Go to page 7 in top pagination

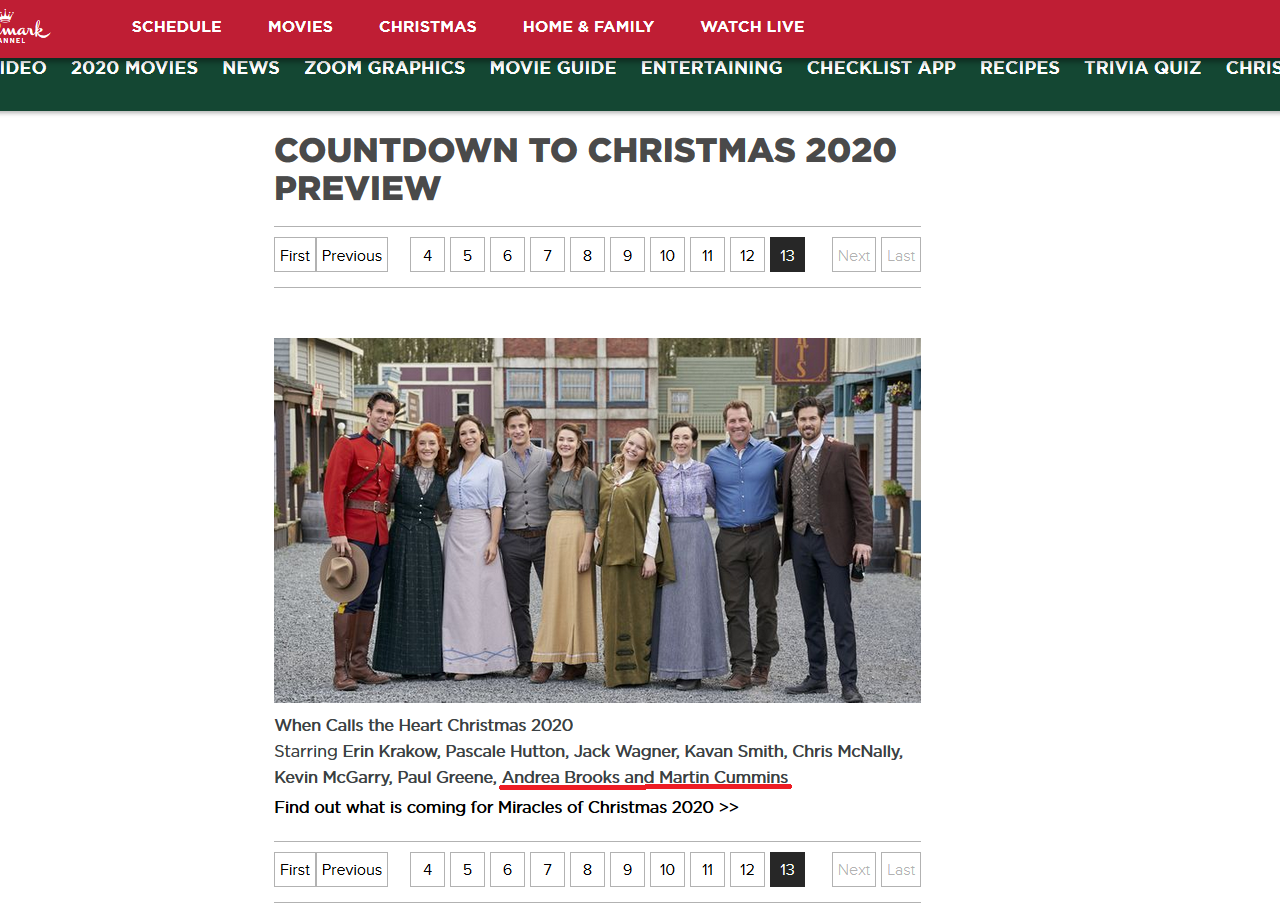[547, 255]
